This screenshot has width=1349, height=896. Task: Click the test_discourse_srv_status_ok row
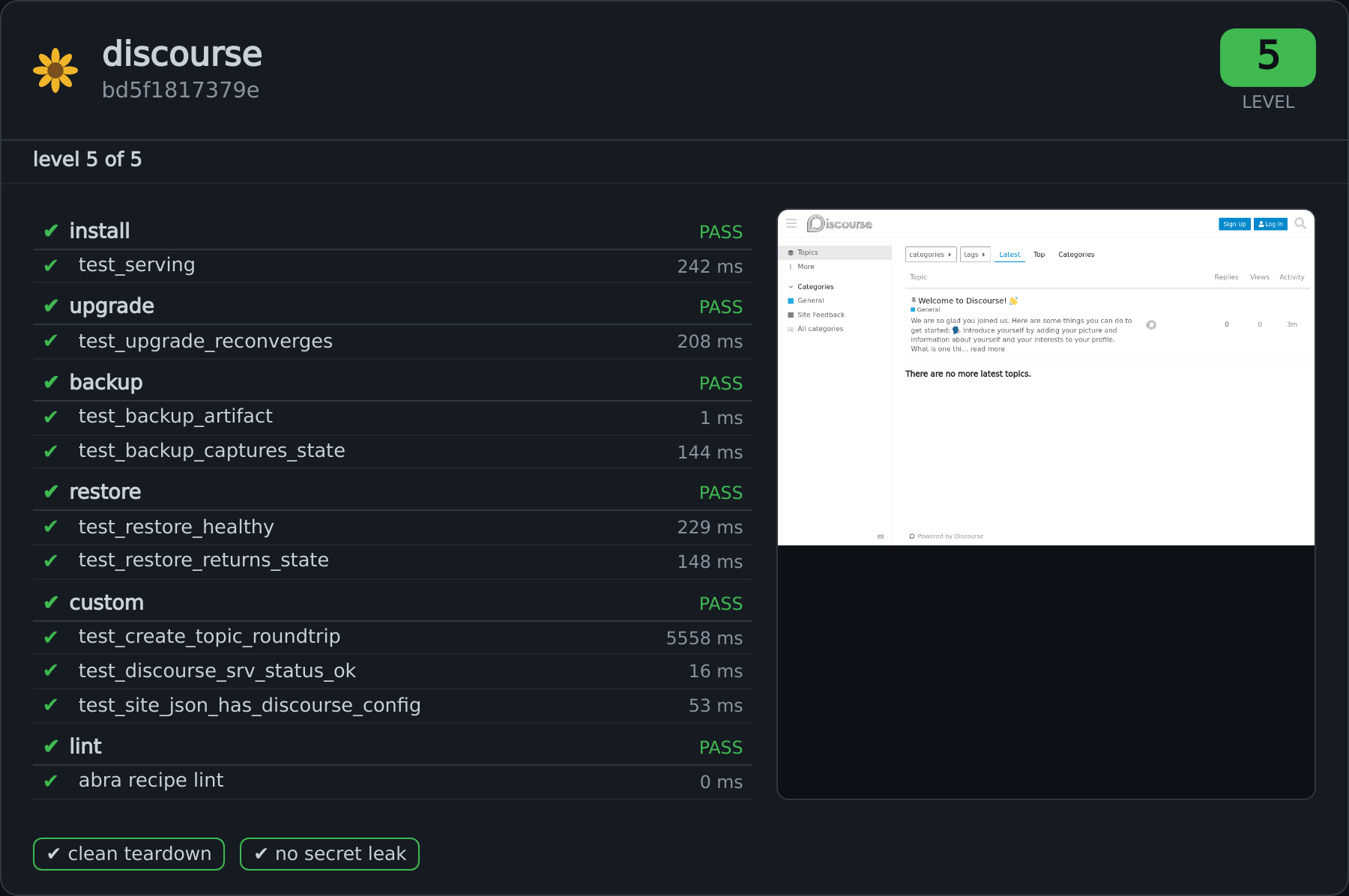(x=393, y=671)
